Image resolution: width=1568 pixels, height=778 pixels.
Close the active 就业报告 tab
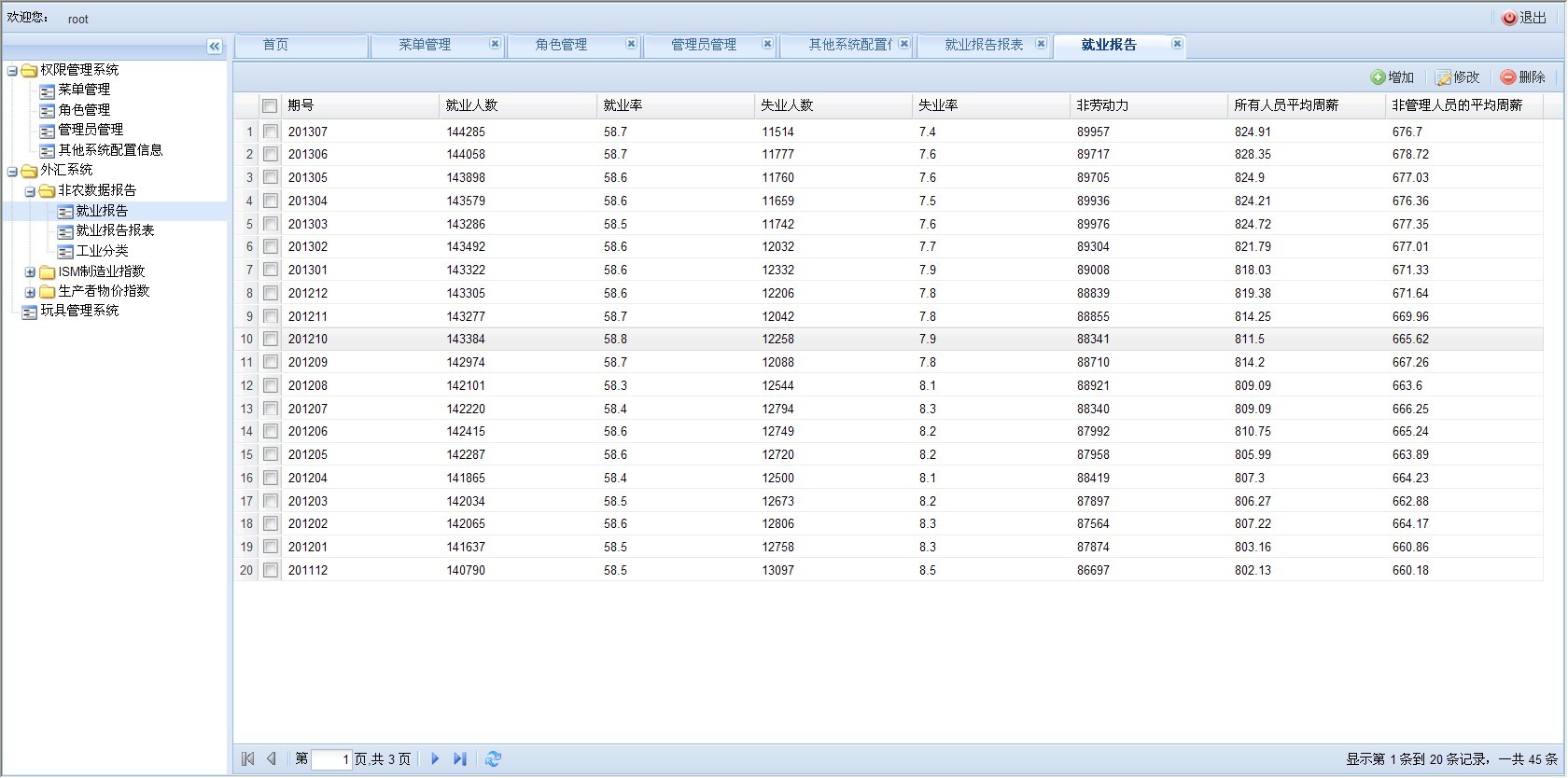[1177, 44]
